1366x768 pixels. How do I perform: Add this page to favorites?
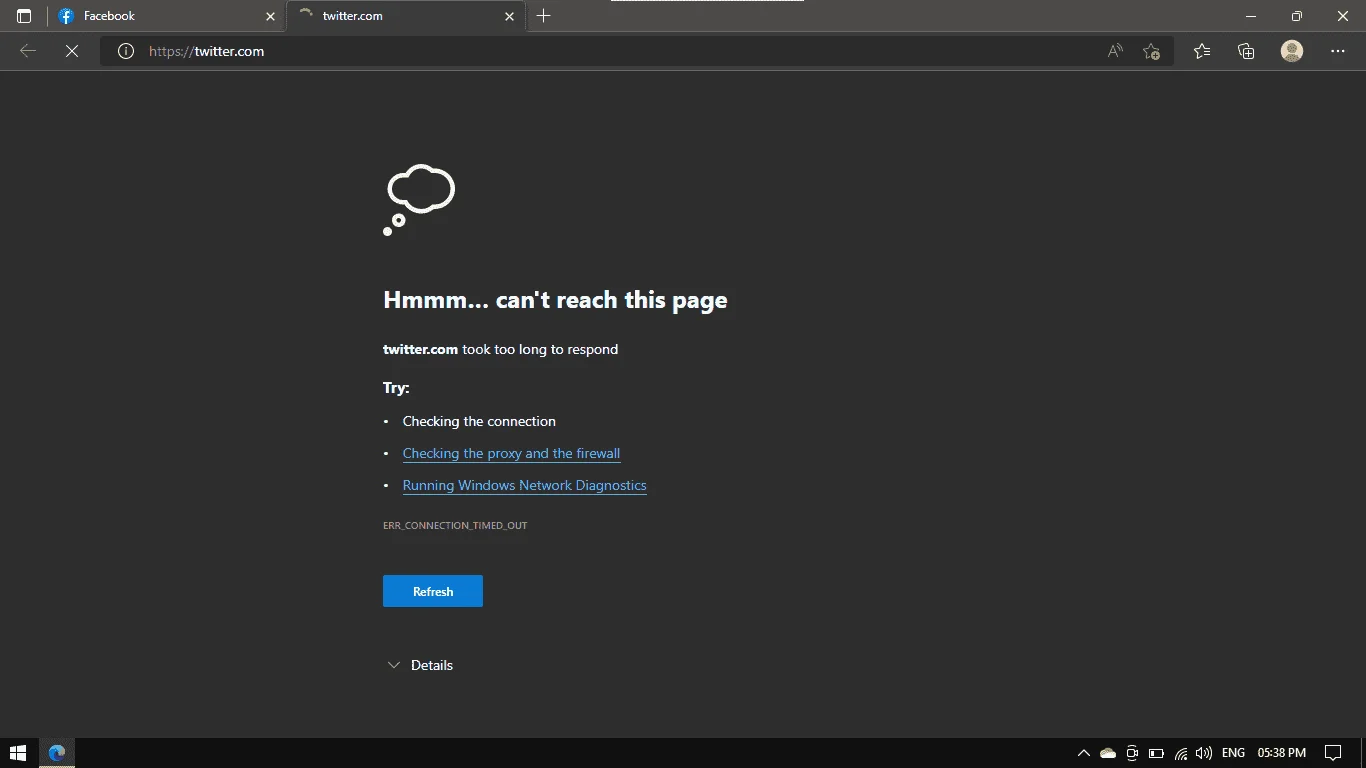pyautogui.click(x=1151, y=51)
